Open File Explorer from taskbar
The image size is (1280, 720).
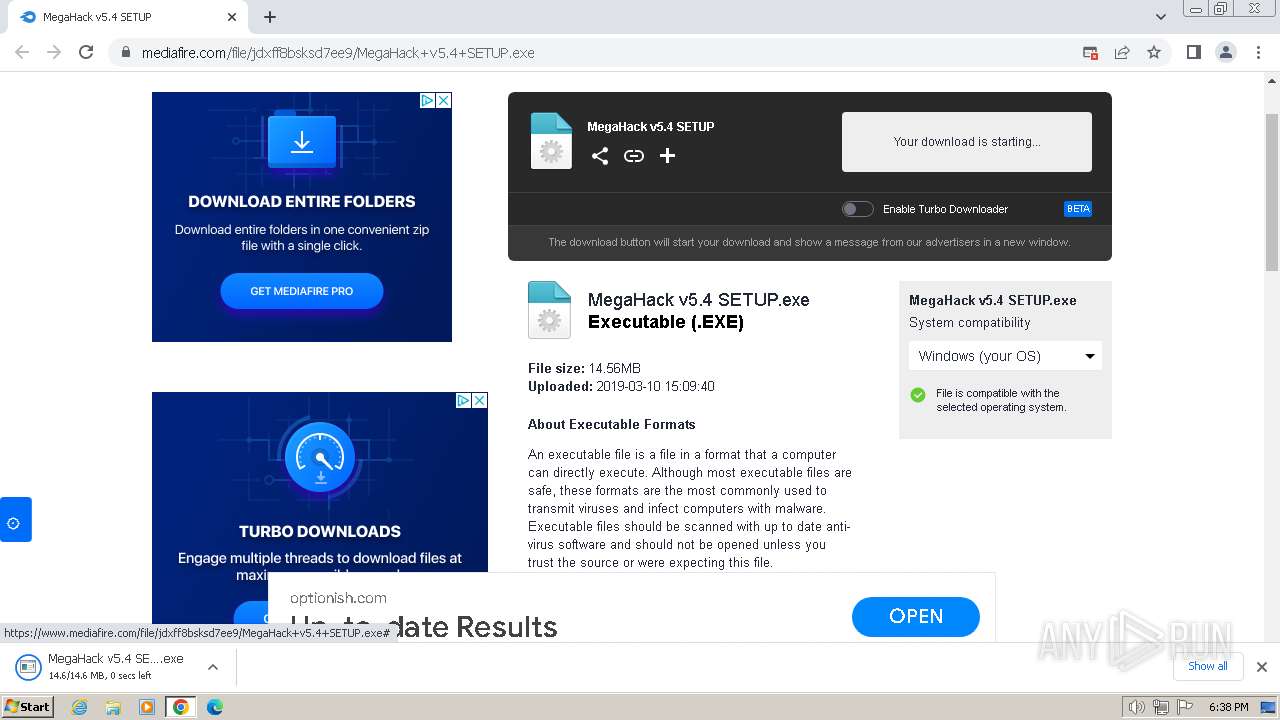pos(113,707)
